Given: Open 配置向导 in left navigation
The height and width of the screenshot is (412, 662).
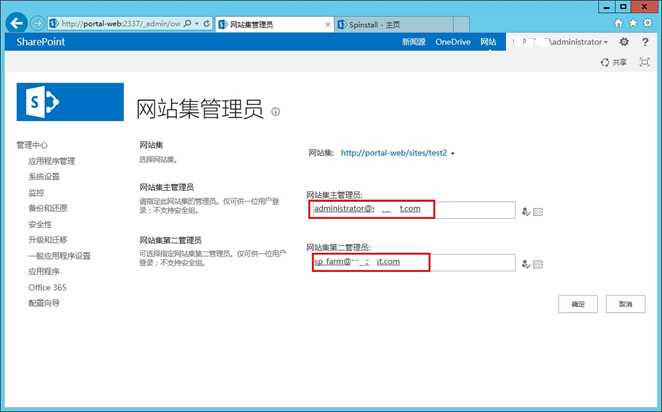Looking at the screenshot, I should (x=44, y=303).
